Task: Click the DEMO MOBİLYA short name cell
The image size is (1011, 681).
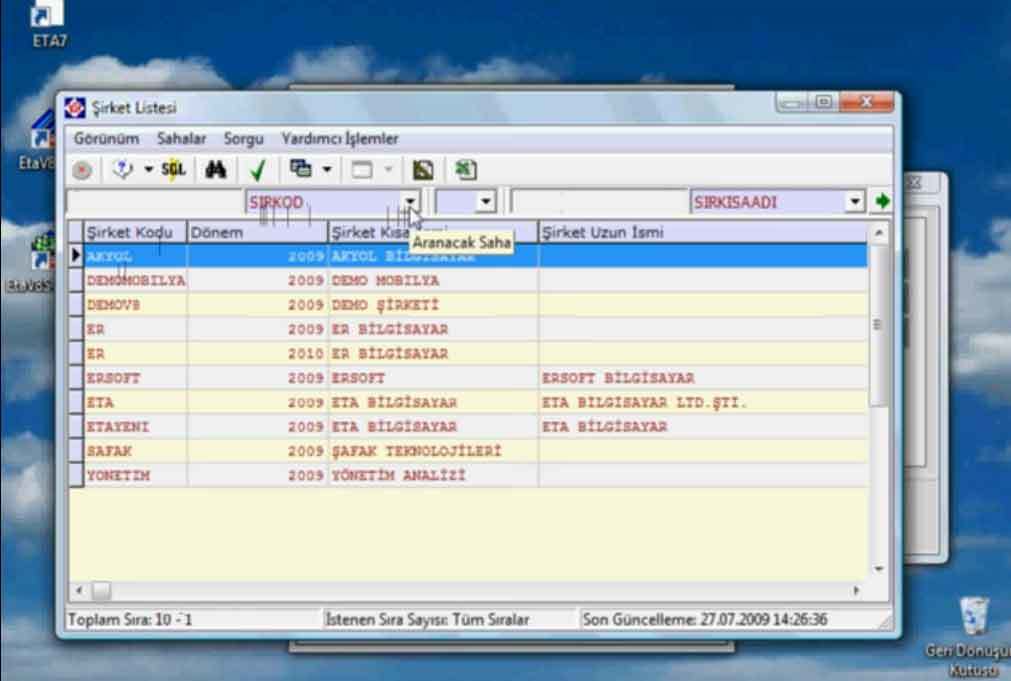Action: [433, 281]
